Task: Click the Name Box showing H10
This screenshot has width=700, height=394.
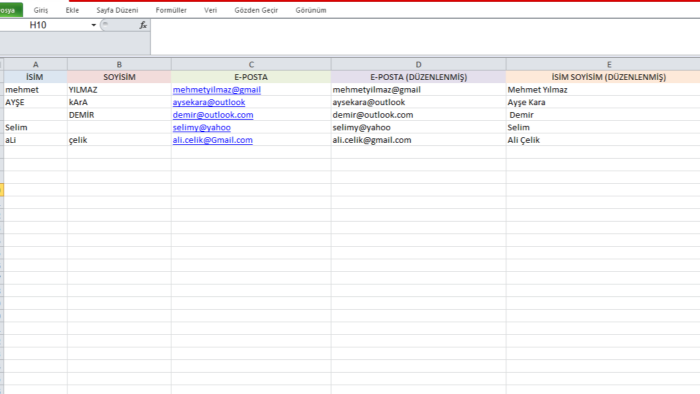Action: [45, 25]
